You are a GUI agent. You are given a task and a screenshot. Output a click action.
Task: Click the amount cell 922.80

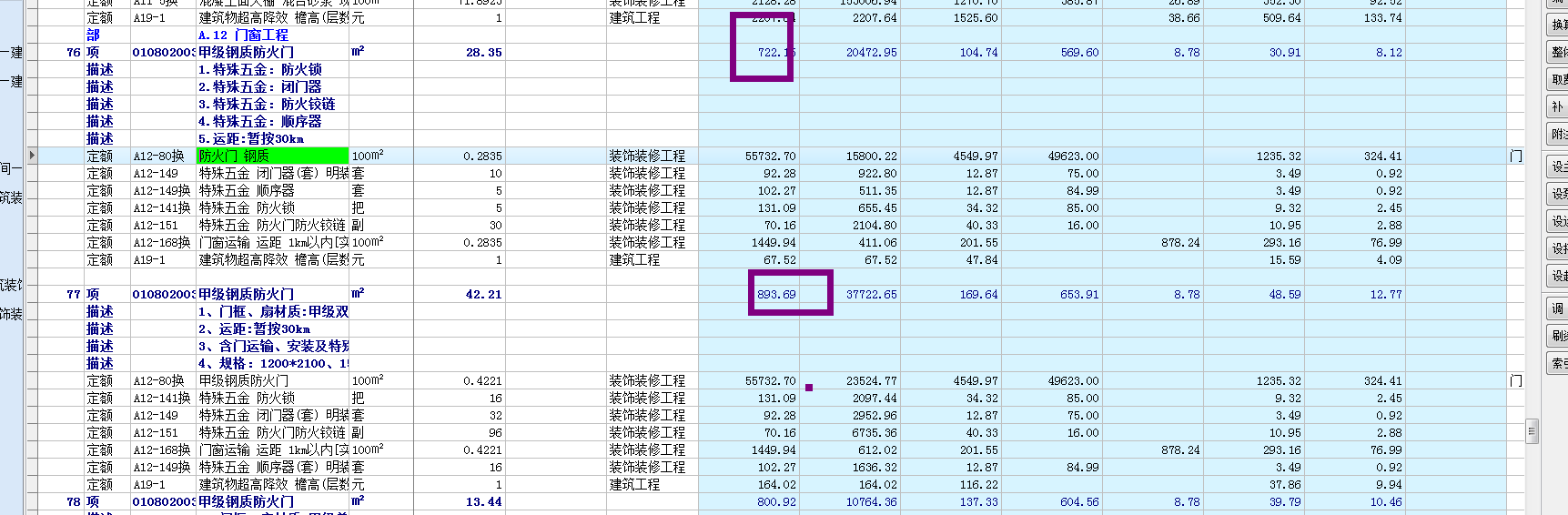click(x=877, y=173)
